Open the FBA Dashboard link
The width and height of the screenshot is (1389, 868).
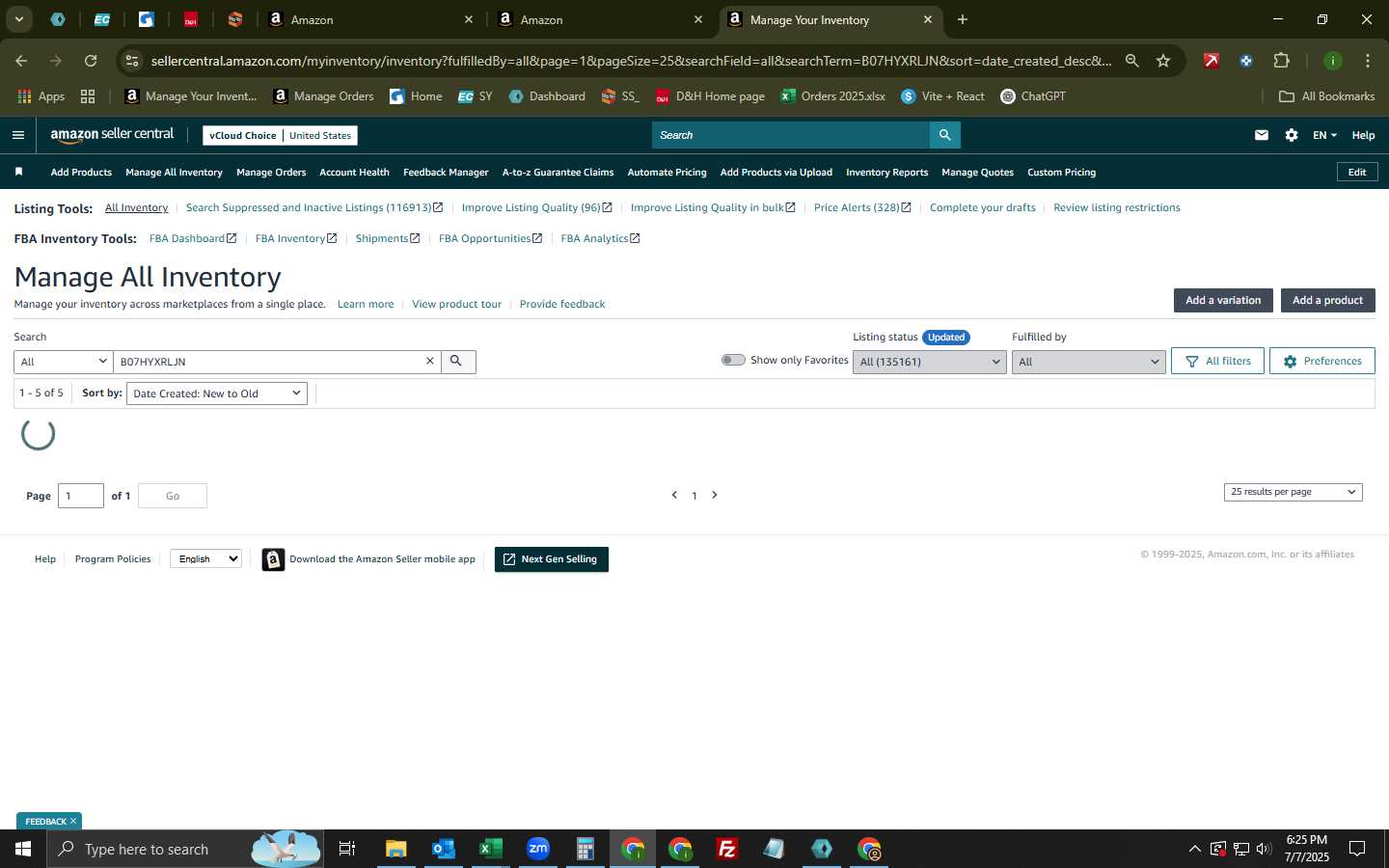point(192,238)
